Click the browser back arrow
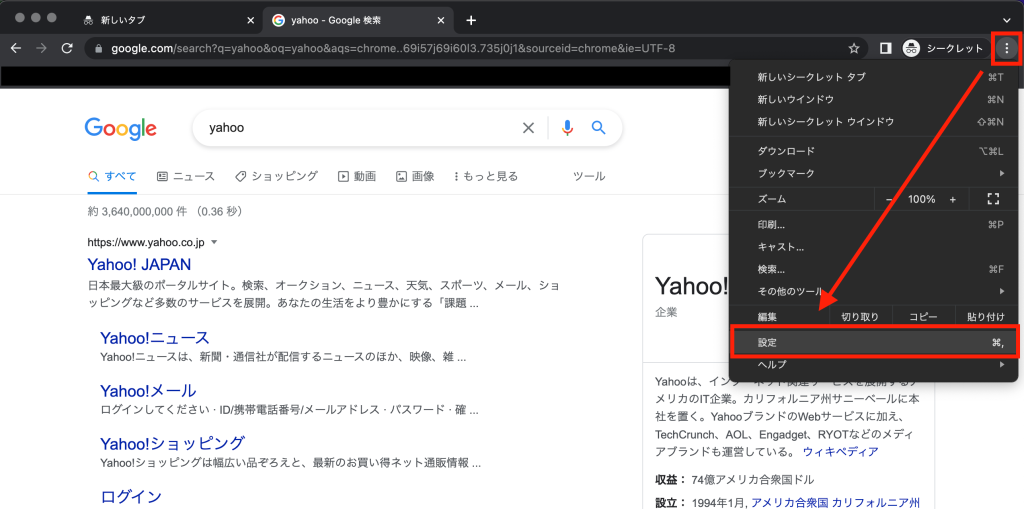Image resolution: width=1024 pixels, height=509 pixels. coord(16,48)
